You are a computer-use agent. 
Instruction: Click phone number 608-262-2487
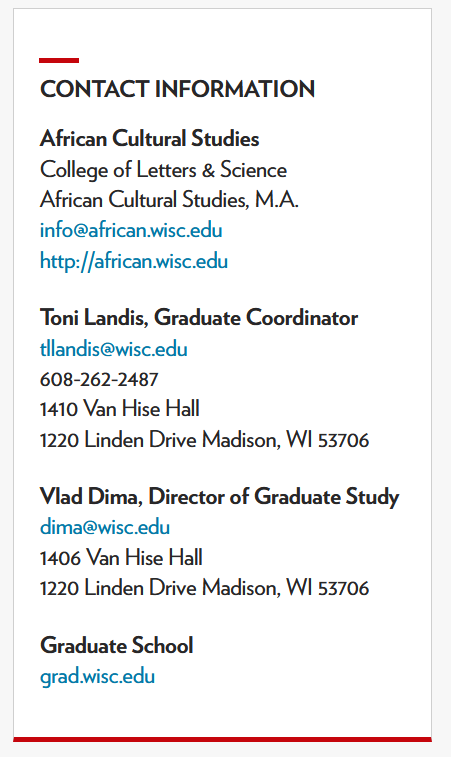(x=99, y=379)
